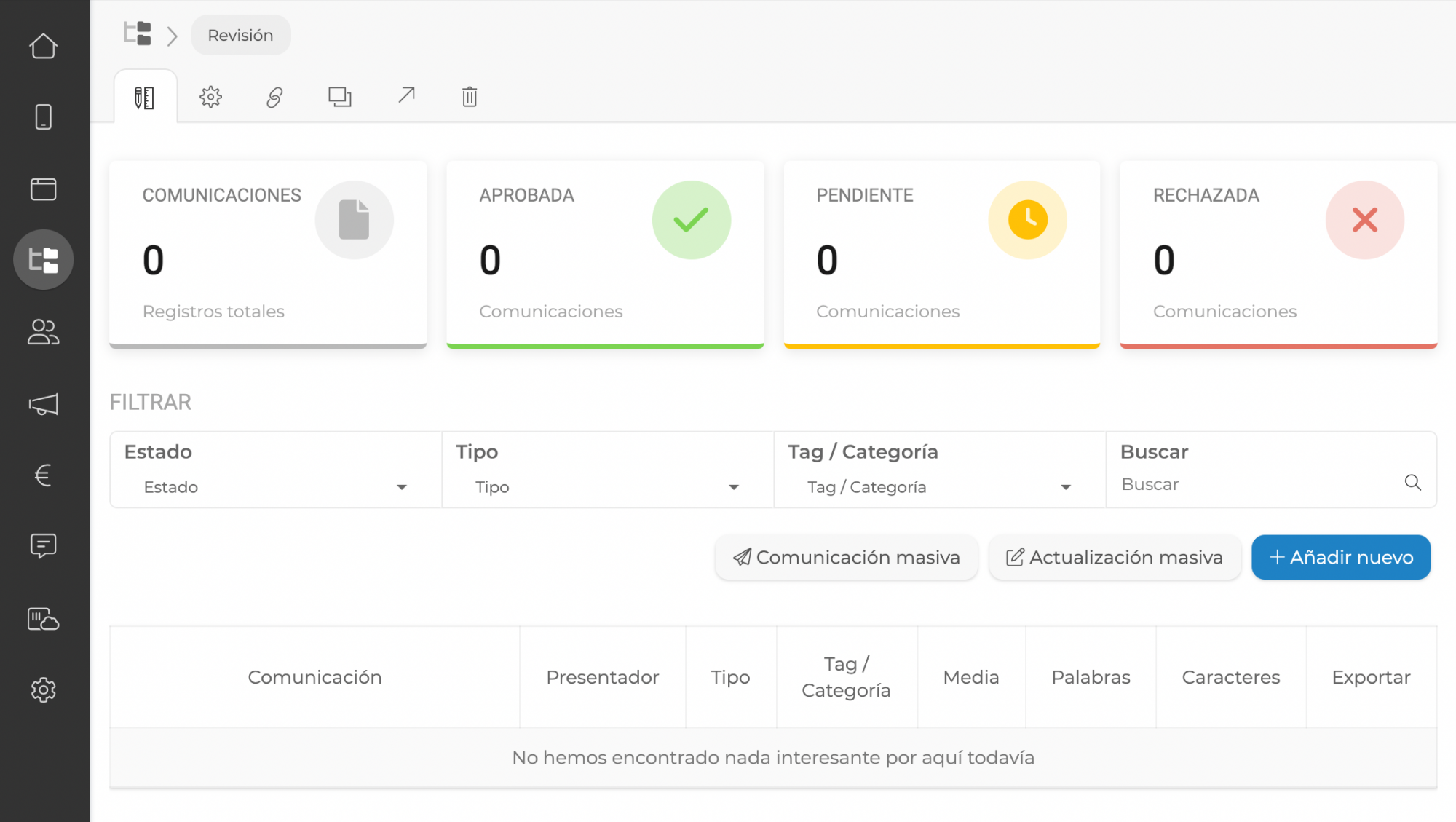Open the settings gear in sidebar
The image size is (1456, 822).
point(43,689)
